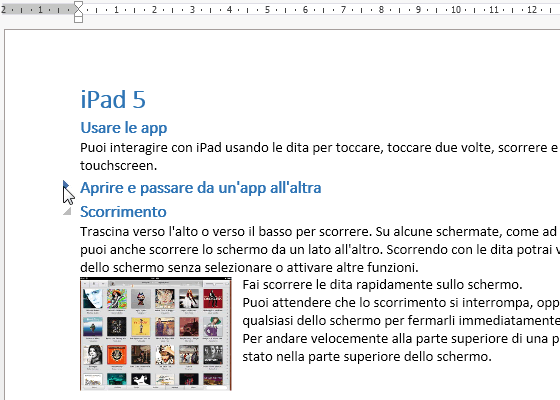Image resolution: width=560 pixels, height=400 pixels.
Task: Expand the collapsed 'Aprire e passare' heading triangle
Action: click(66, 184)
